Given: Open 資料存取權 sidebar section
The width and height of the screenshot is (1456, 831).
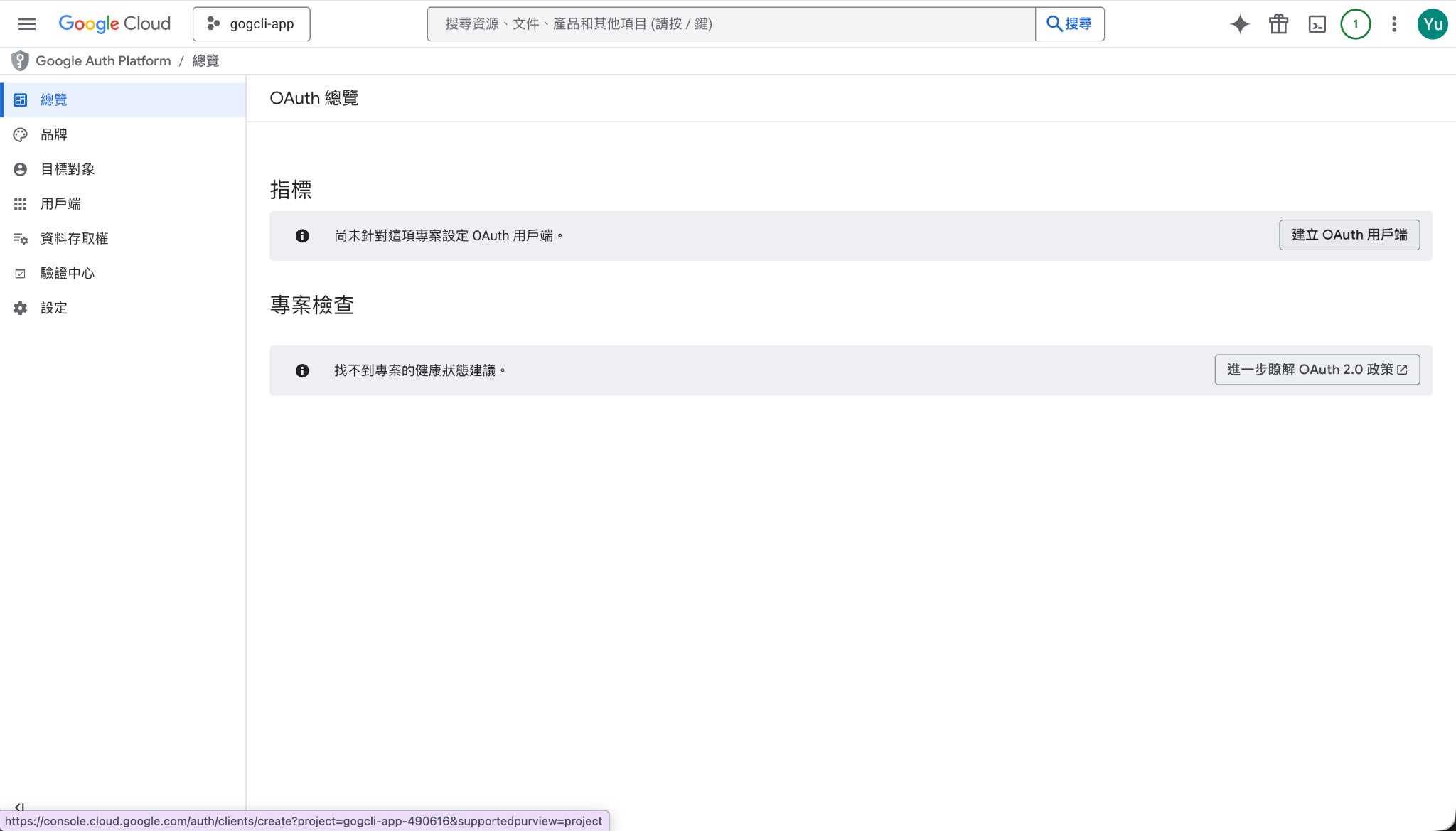Looking at the screenshot, I should 74,239.
